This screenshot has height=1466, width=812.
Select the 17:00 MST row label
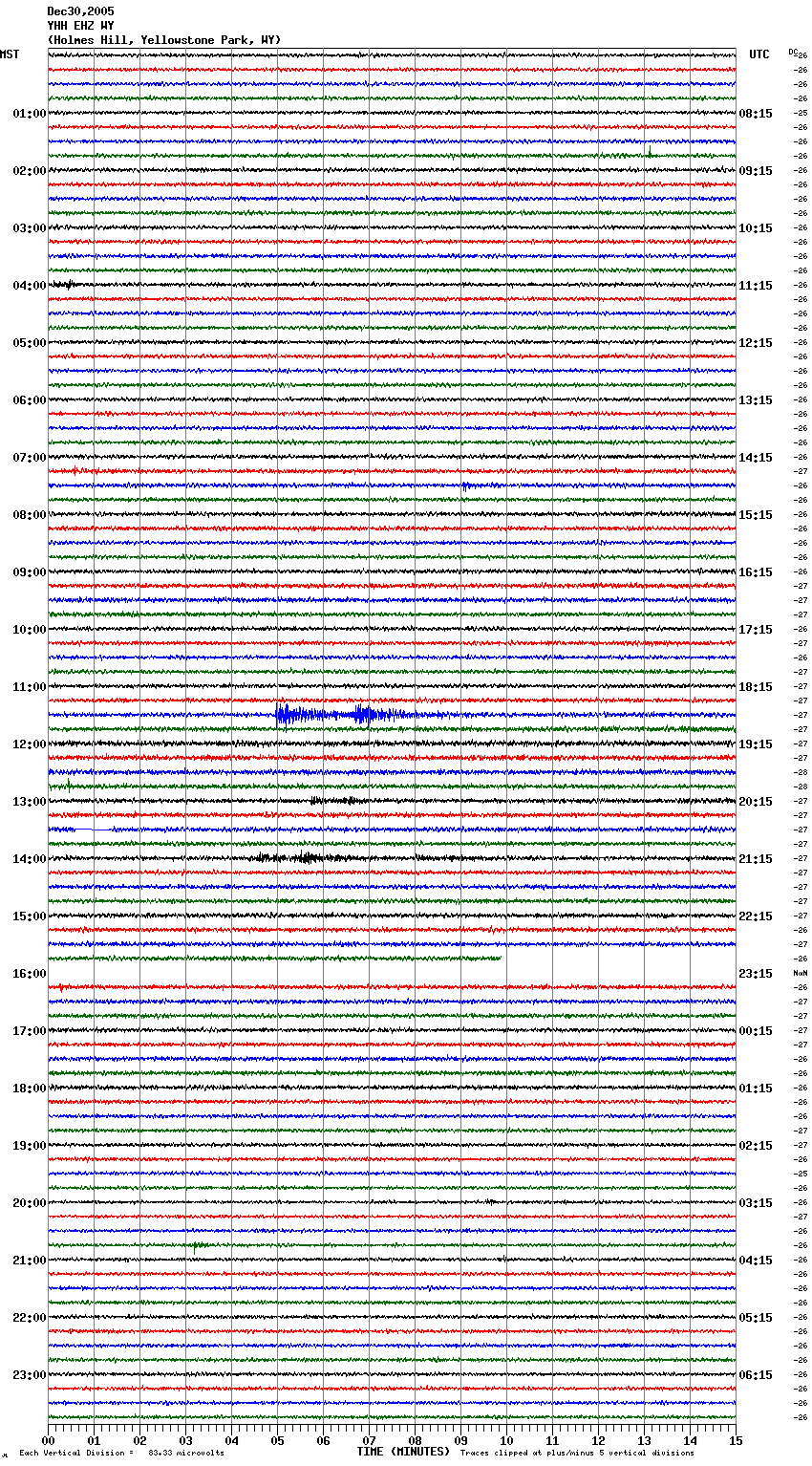(30, 1031)
